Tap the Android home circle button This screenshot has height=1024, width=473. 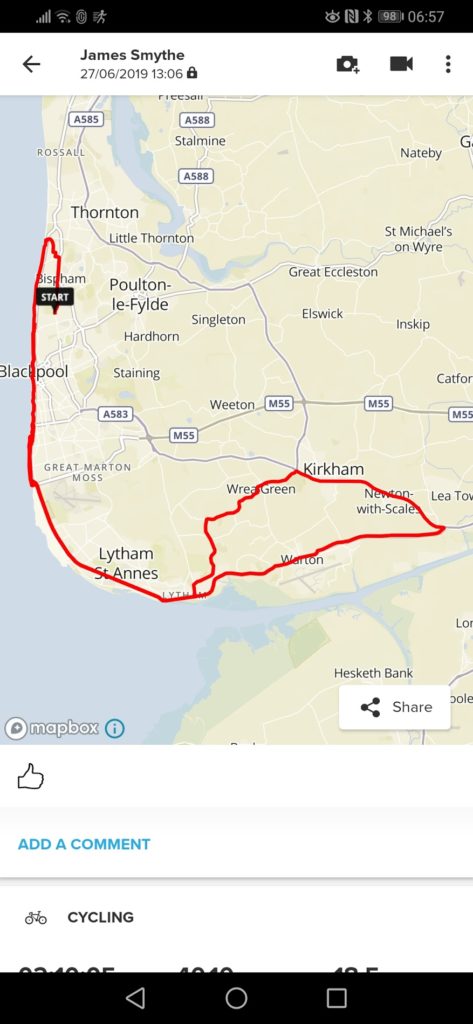236,997
